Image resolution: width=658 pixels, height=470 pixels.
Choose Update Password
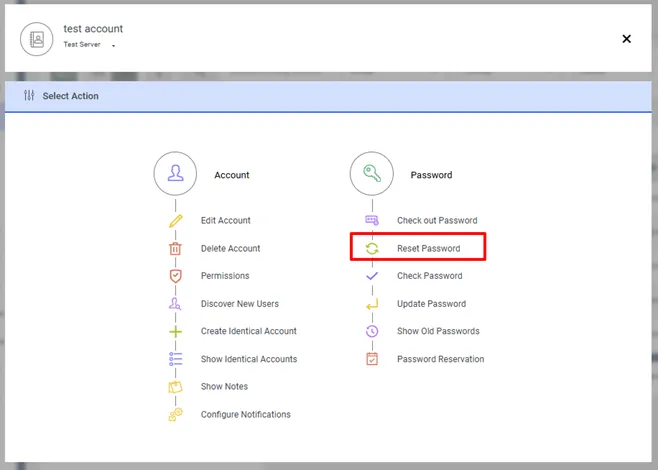click(x=431, y=304)
